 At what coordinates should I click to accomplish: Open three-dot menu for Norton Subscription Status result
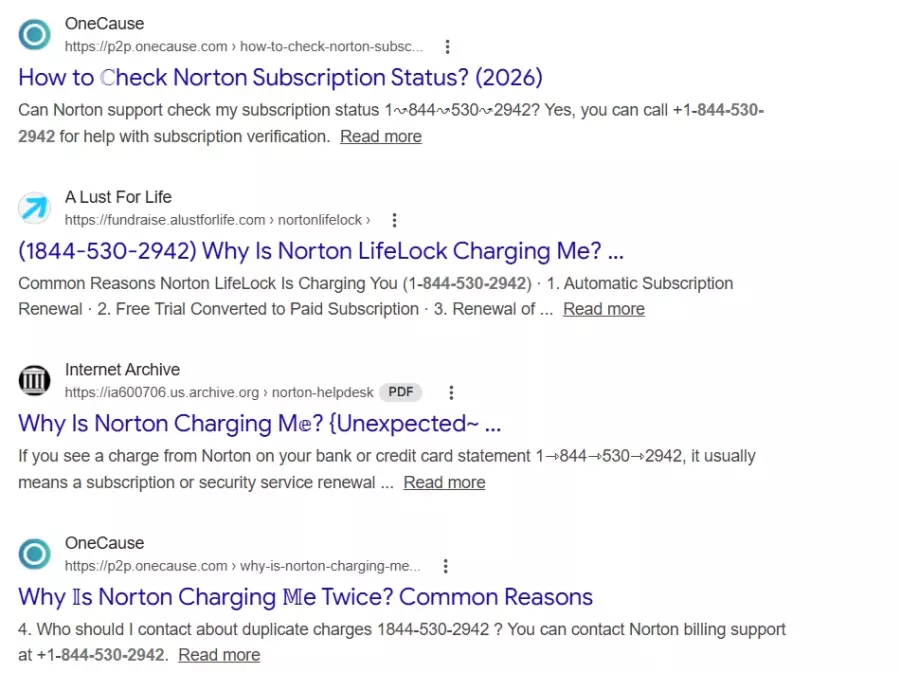click(447, 47)
